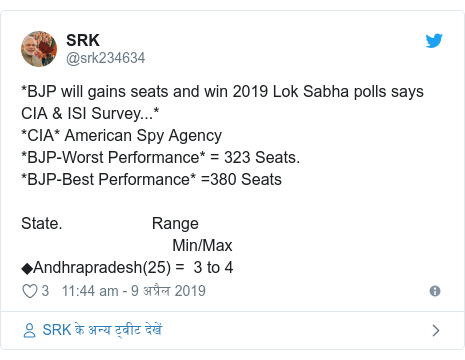Click the like count number 3
The width and height of the screenshot is (465, 360).
click(45, 291)
